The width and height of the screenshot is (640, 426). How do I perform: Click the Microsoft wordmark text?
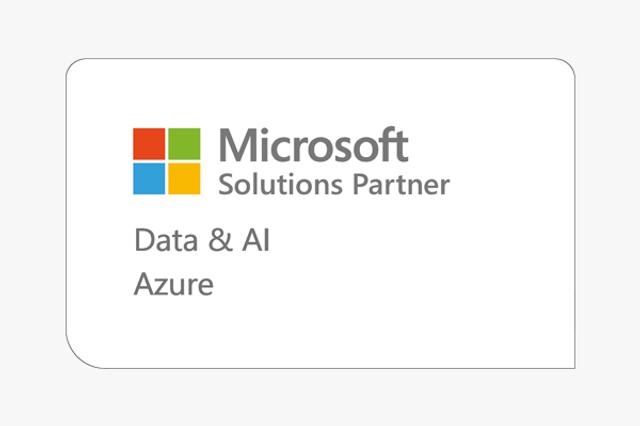click(x=314, y=146)
